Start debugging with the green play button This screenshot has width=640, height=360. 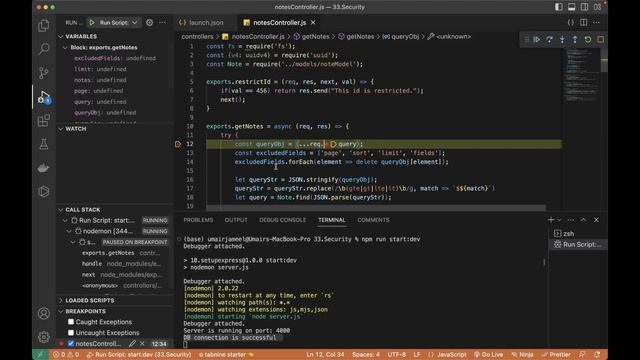pos(92,22)
